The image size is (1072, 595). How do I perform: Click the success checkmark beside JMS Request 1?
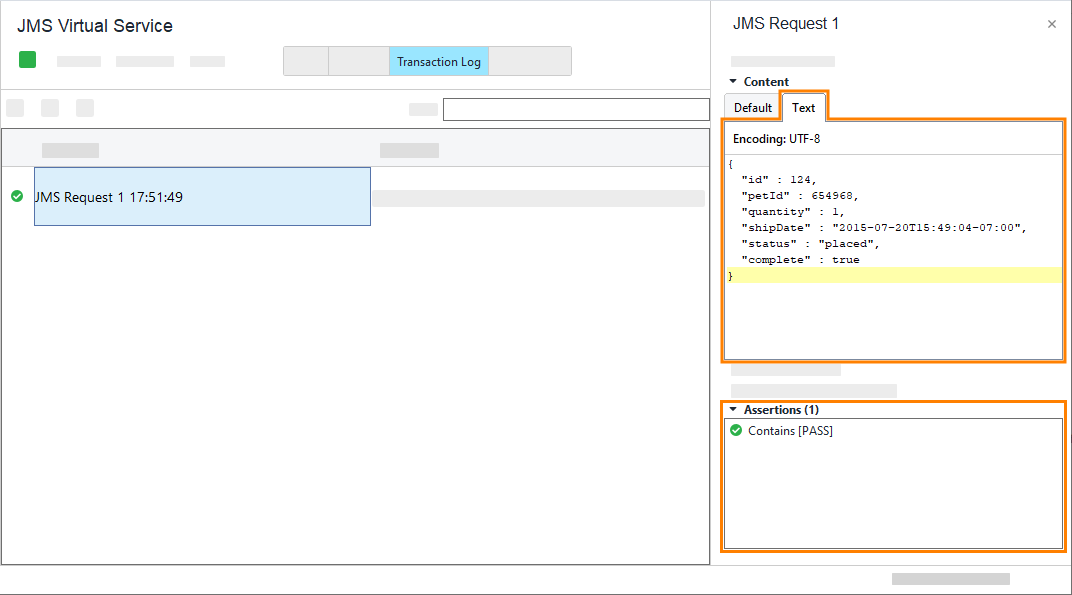[16, 197]
